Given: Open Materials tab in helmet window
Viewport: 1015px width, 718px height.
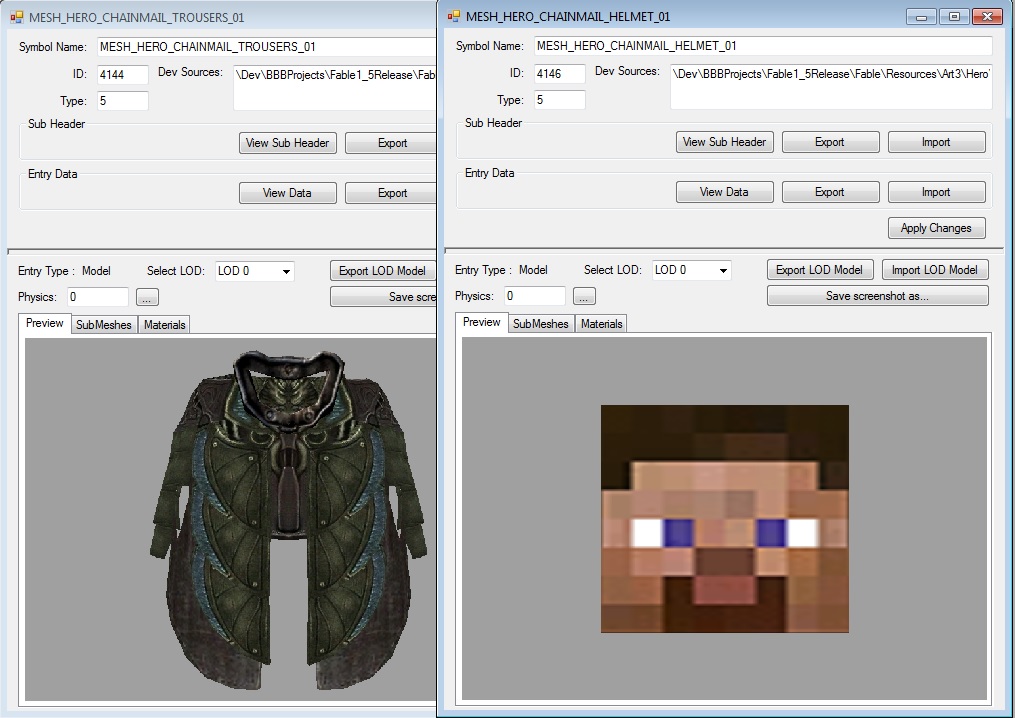Looking at the screenshot, I should (x=601, y=324).
